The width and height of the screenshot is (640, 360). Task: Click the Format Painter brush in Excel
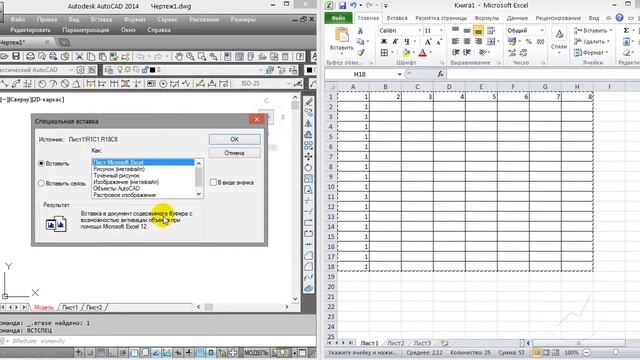[x=360, y=52]
